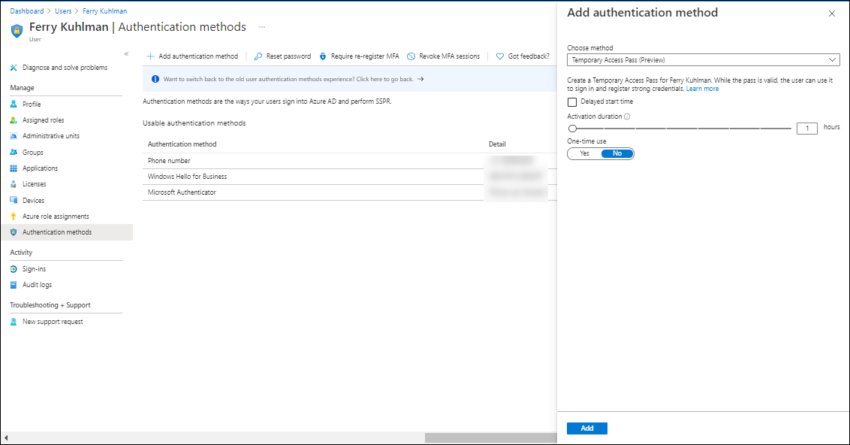Enable the Delayed start time checkbox
The height and width of the screenshot is (445, 850).
(x=572, y=101)
